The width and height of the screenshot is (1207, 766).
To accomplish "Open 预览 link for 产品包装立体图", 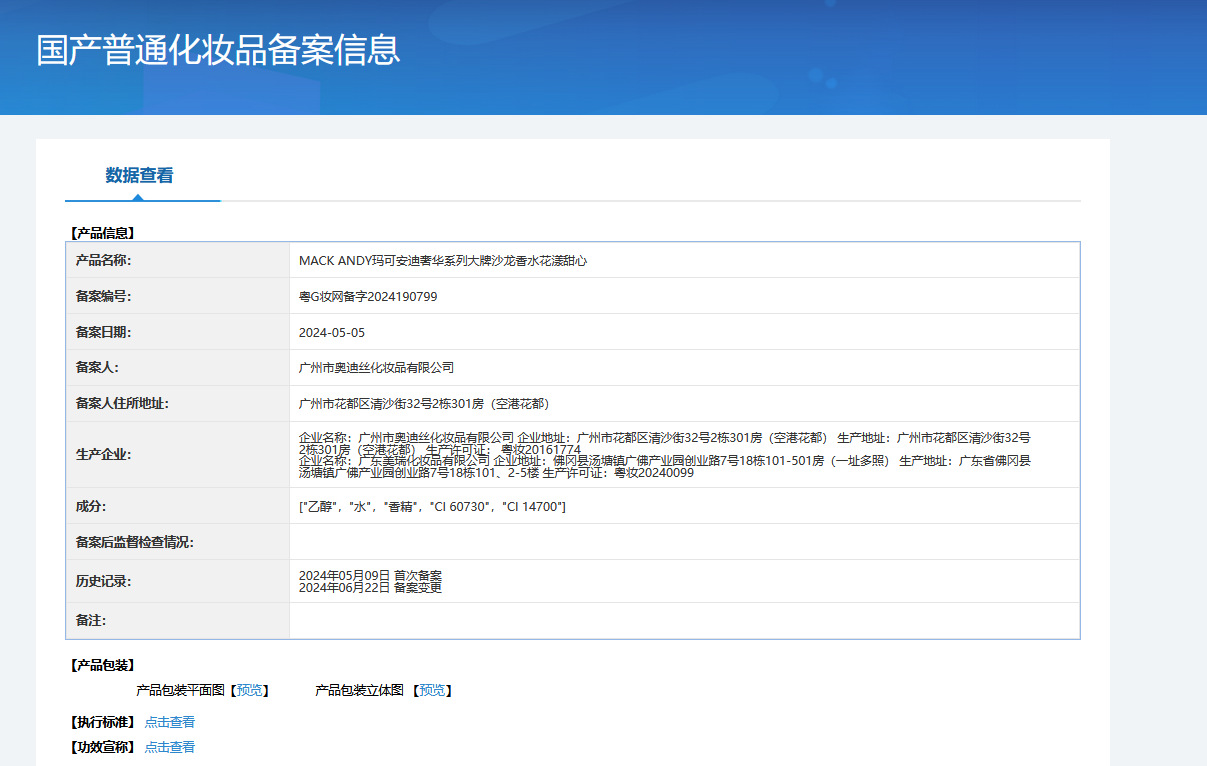I will (432, 690).
